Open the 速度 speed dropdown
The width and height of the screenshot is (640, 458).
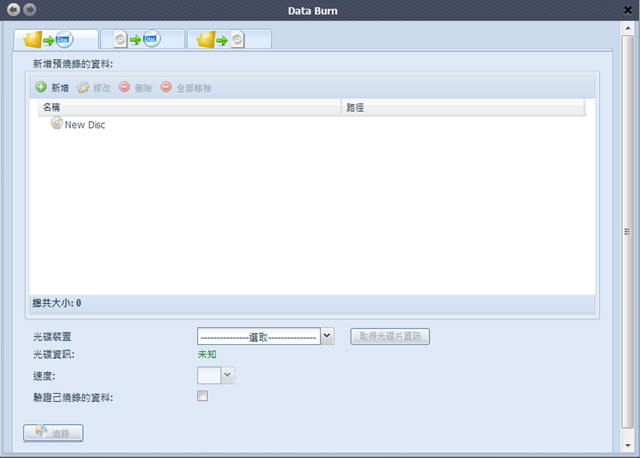[228, 375]
